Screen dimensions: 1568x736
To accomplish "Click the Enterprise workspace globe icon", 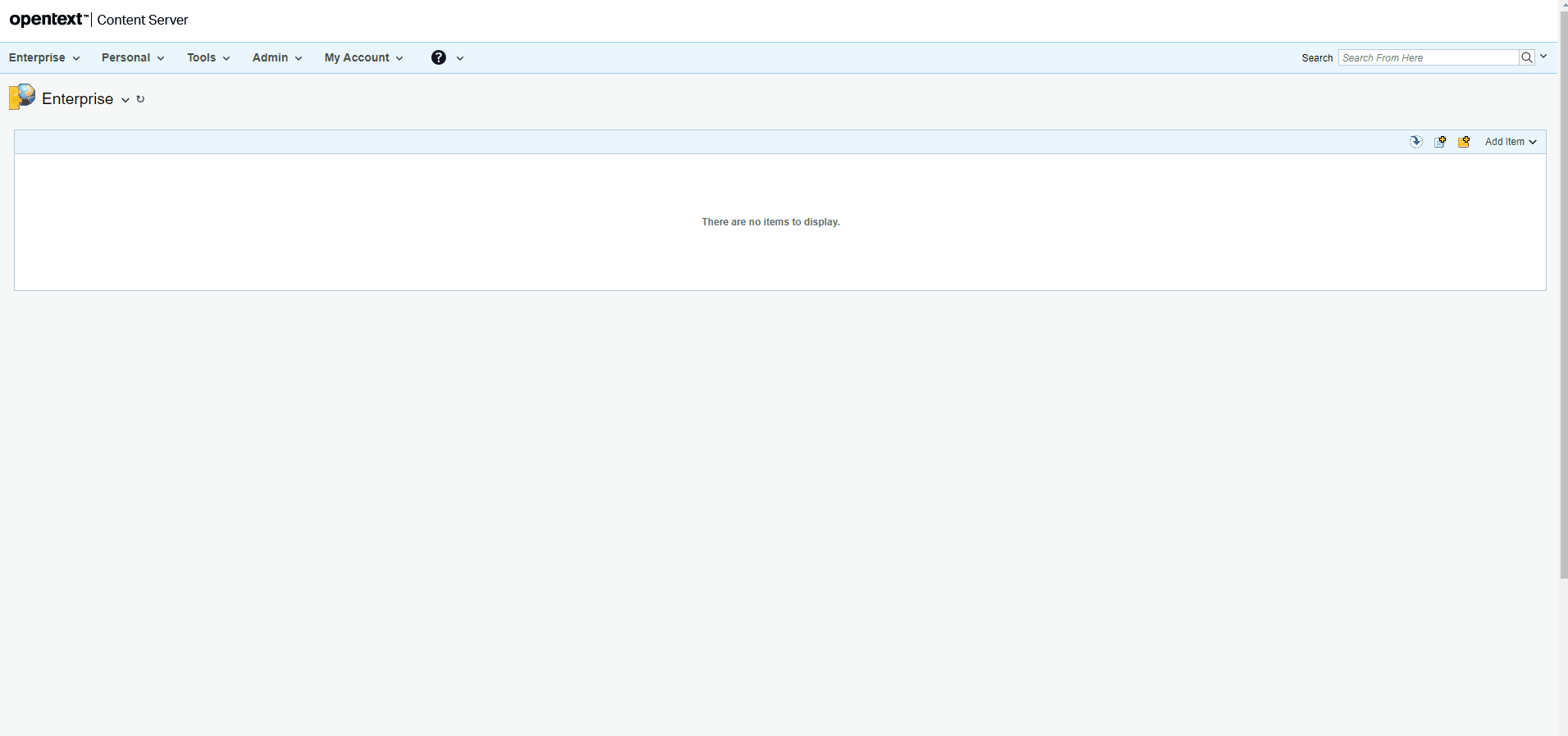I will (x=22, y=97).
